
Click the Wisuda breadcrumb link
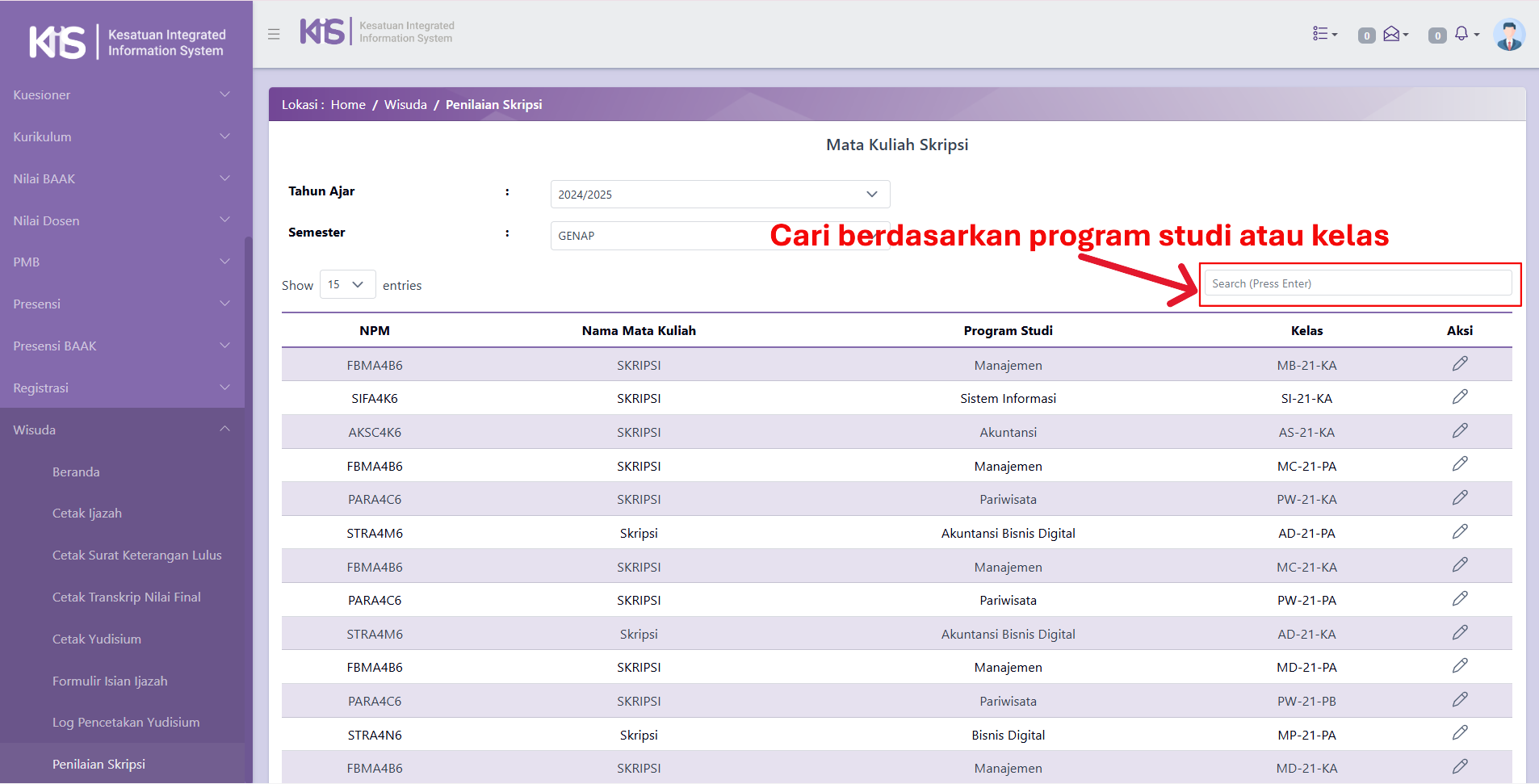point(405,105)
